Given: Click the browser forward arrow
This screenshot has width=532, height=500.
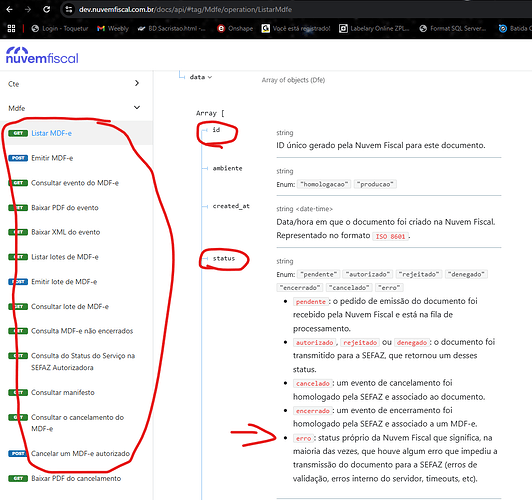Looking at the screenshot, I should click(x=28, y=9).
